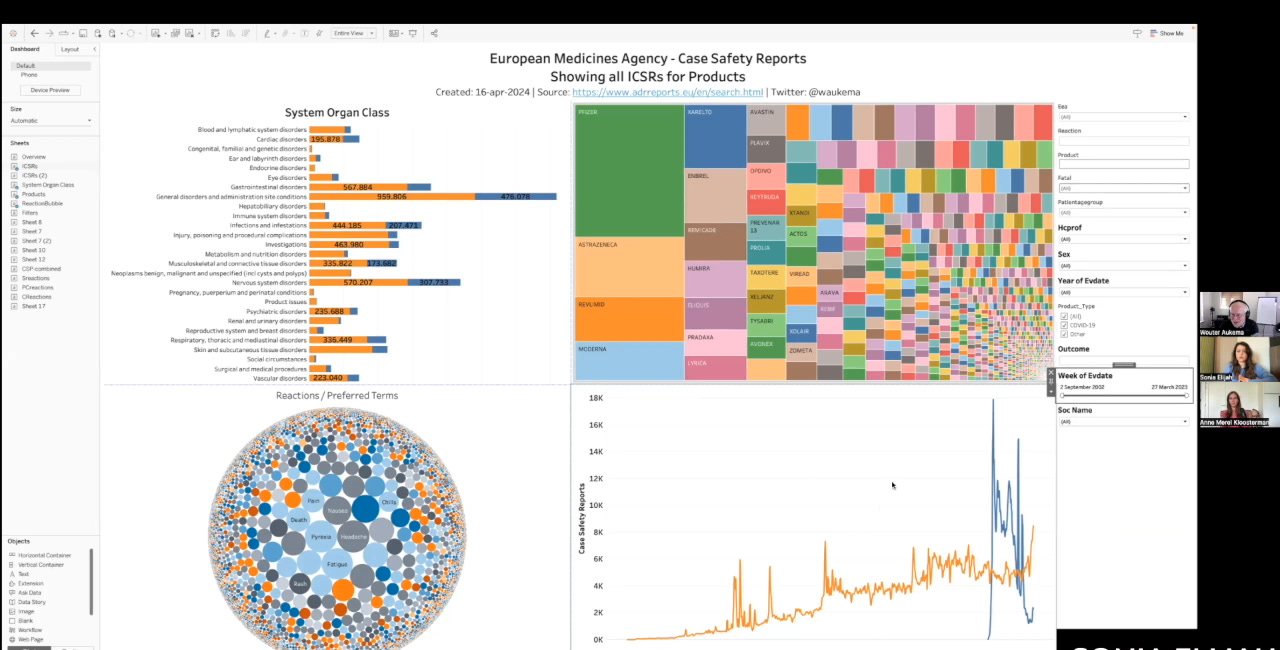
Task: Click the Pyrexia bubble
Action: coord(320,536)
